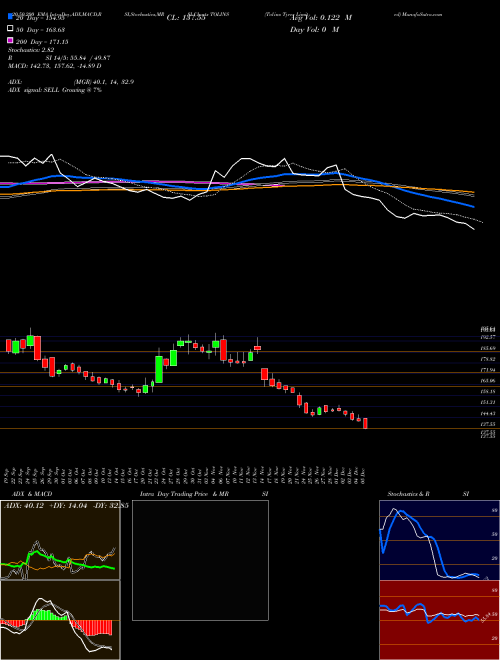
Task: Click the blue Stochastics chart panel
Action: [439, 540]
